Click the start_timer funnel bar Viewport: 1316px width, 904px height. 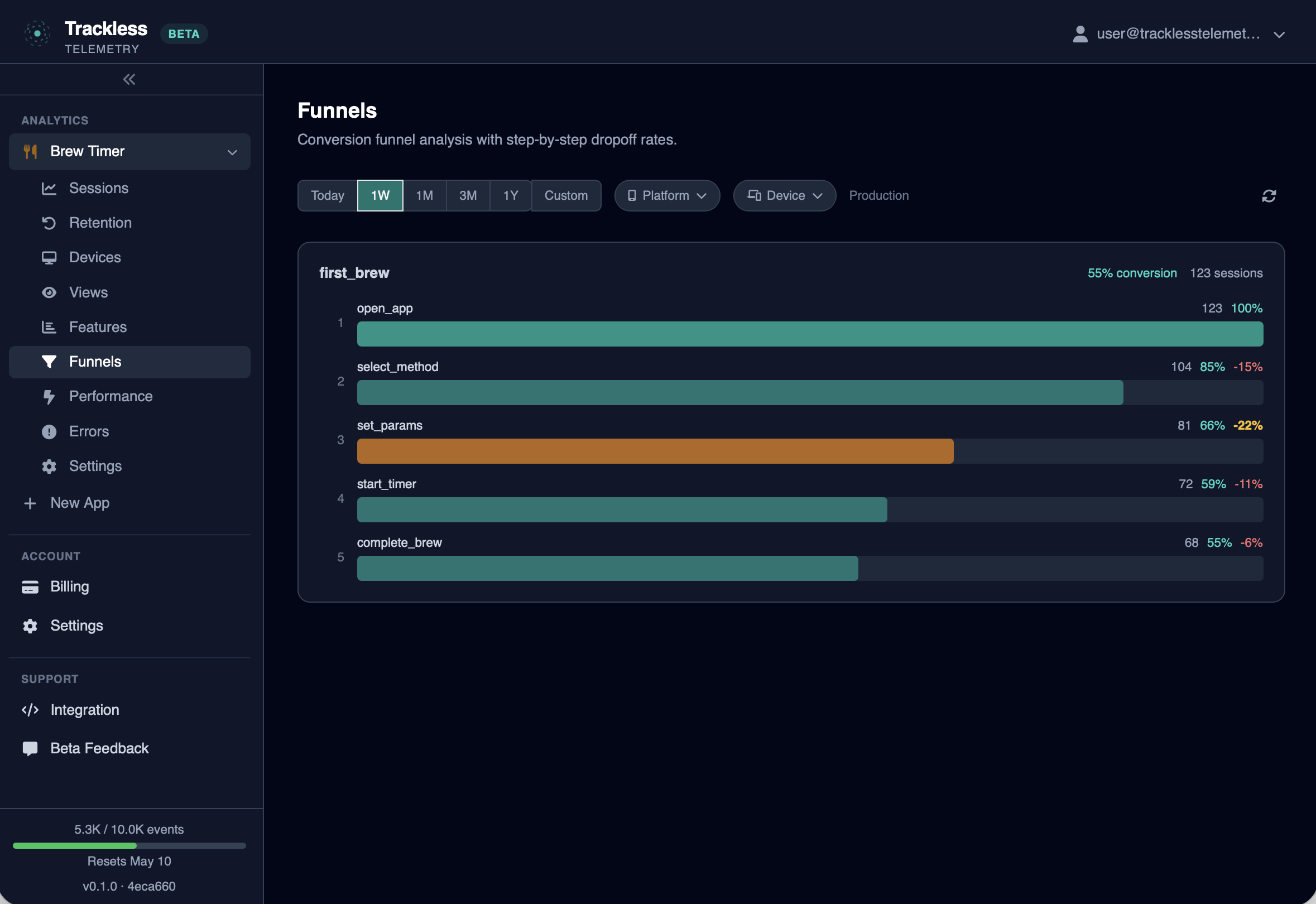[622, 511]
